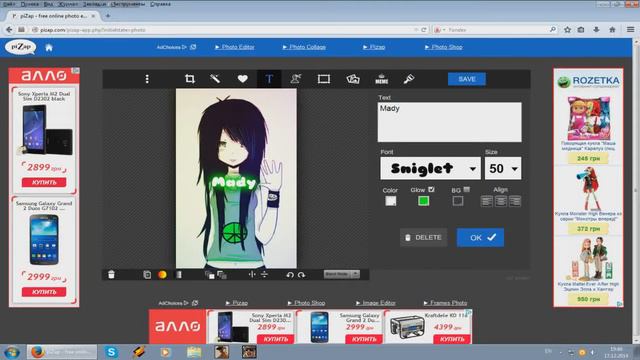The height and width of the screenshot is (360, 640).
Task: Toggle the Glow checkbox
Action: coord(431,190)
